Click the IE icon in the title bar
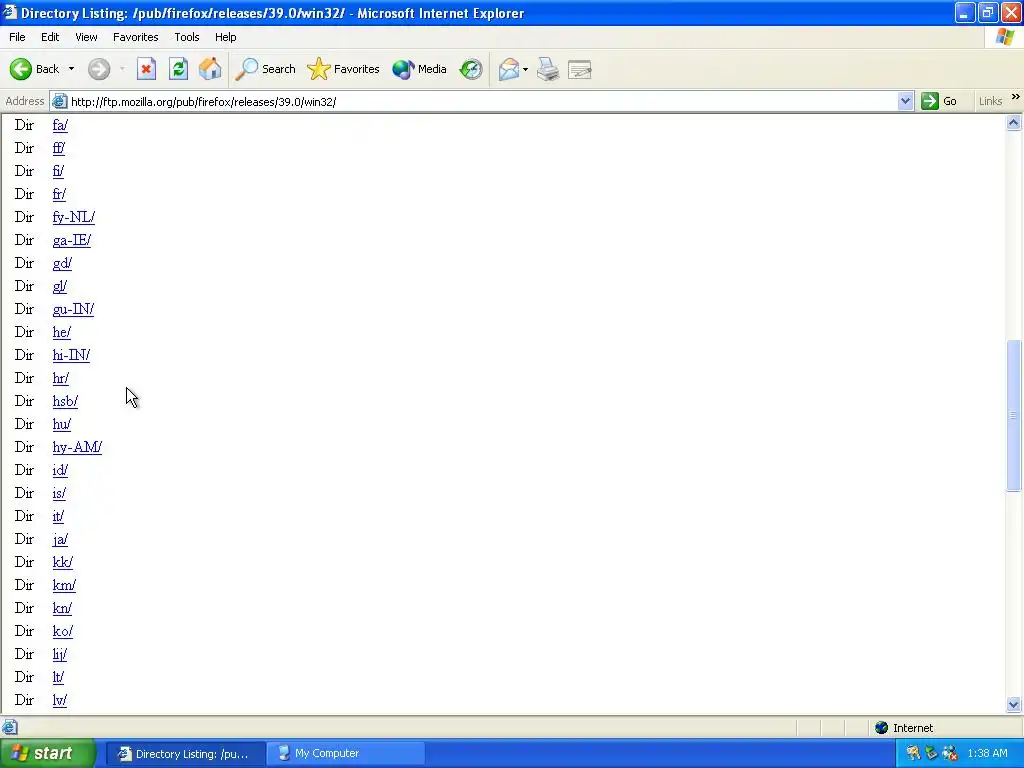Viewport: 1024px width, 768px height. (10, 12)
